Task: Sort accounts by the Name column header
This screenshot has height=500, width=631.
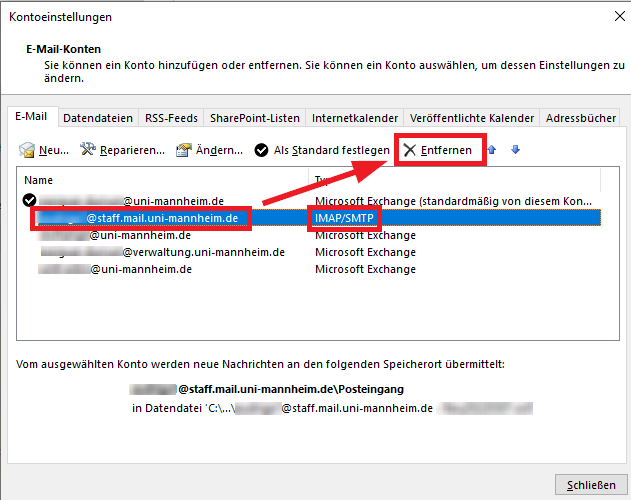Action: (160, 180)
